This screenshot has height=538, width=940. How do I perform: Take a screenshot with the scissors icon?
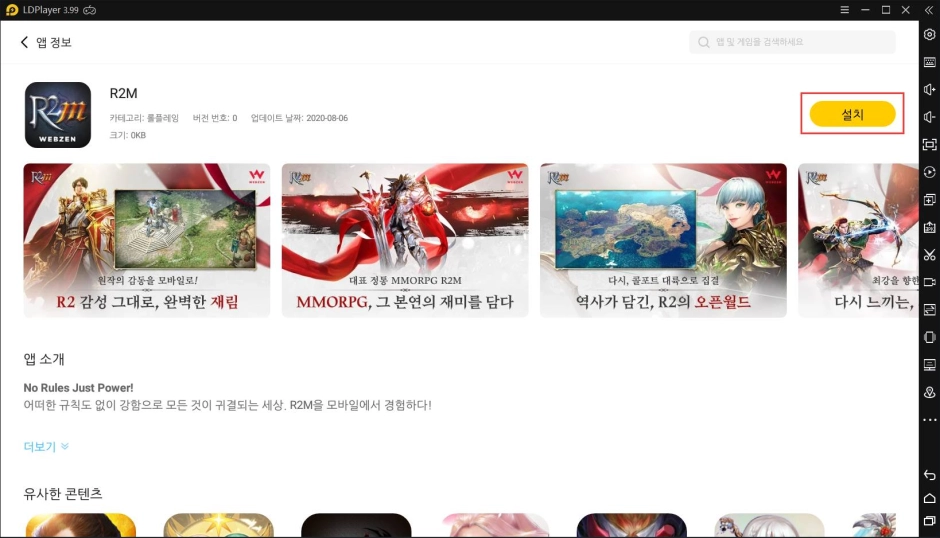click(929, 255)
